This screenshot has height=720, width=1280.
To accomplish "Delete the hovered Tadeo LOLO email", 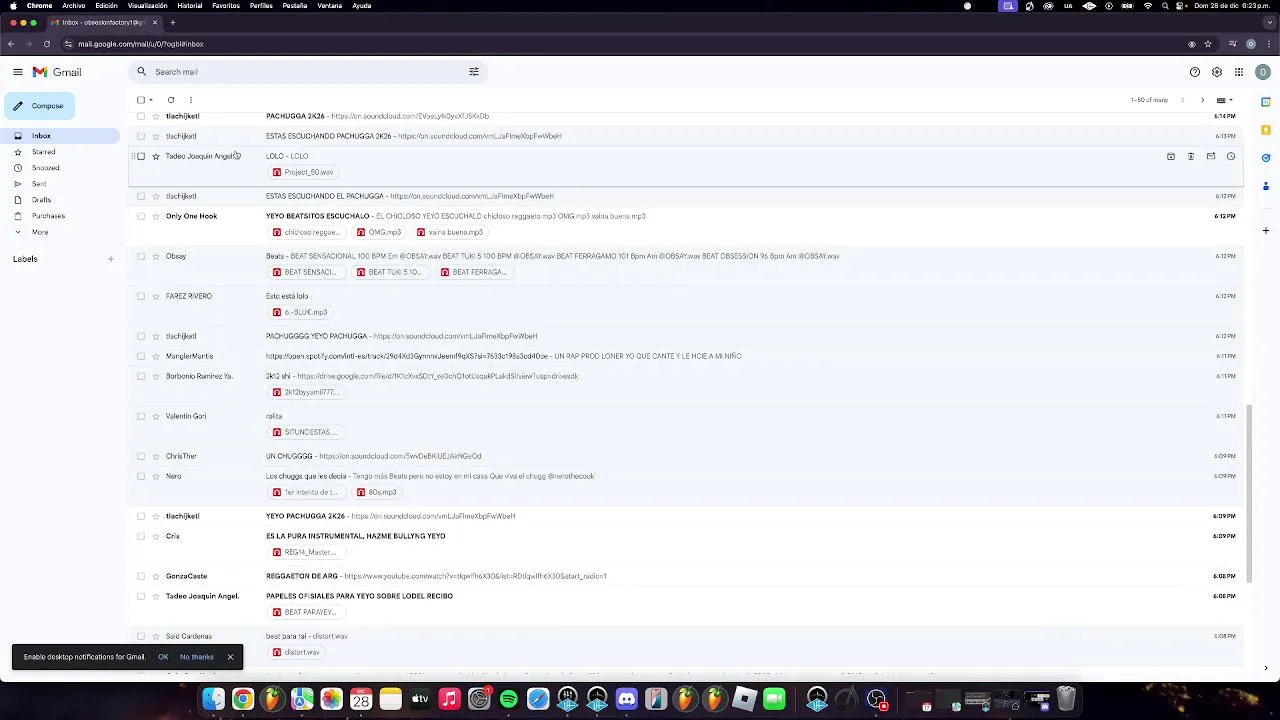I will coord(1190,156).
